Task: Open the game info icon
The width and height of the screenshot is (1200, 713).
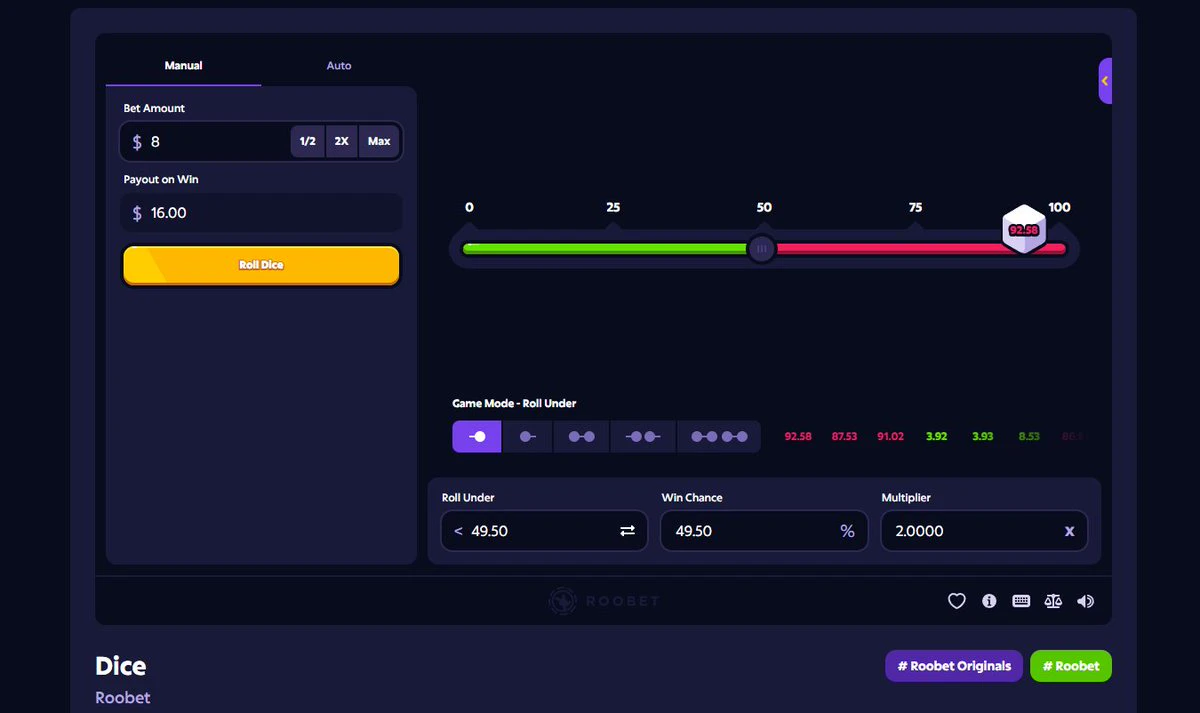Action: pyautogui.click(x=989, y=601)
